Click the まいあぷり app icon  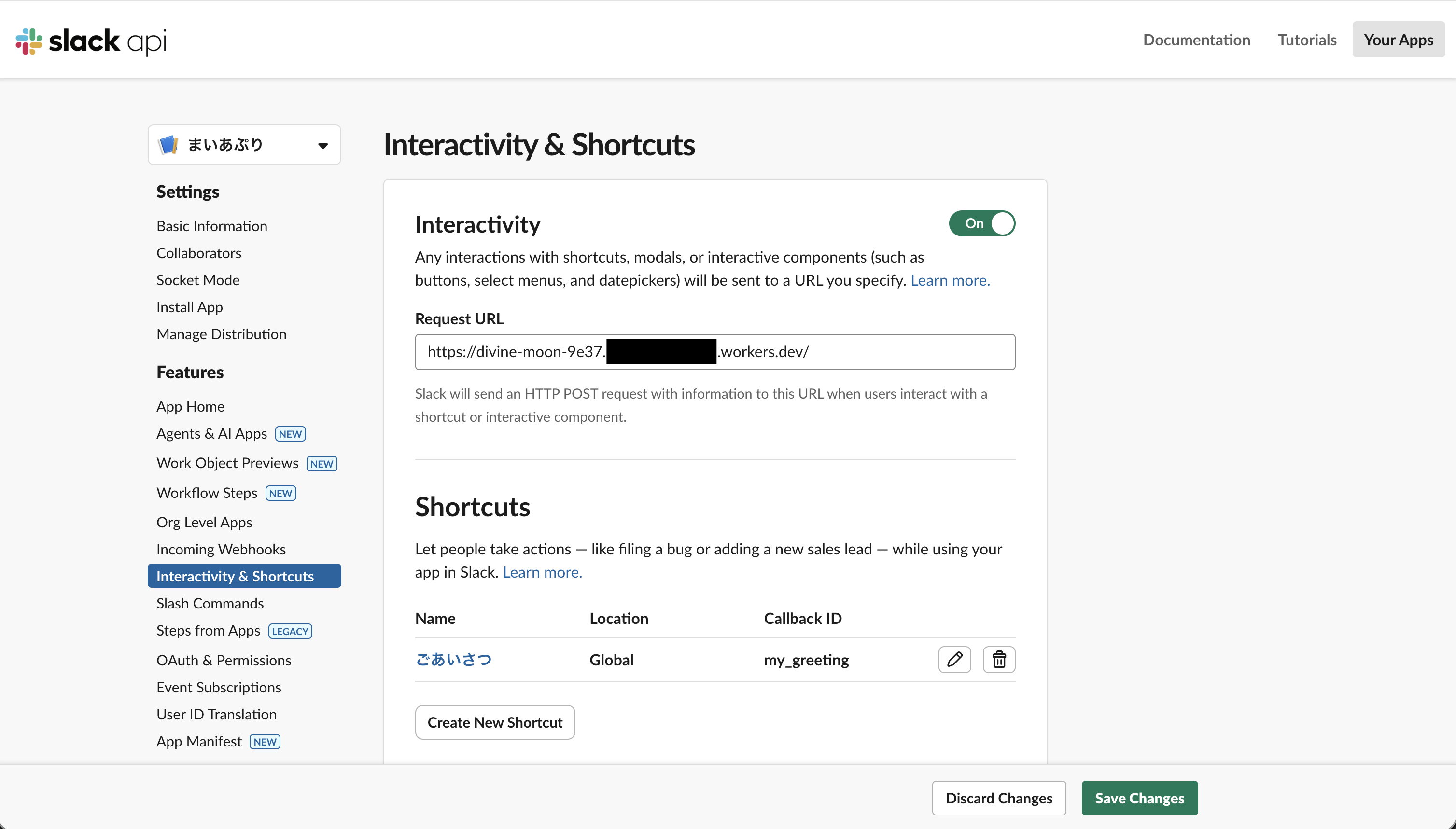pyautogui.click(x=168, y=144)
